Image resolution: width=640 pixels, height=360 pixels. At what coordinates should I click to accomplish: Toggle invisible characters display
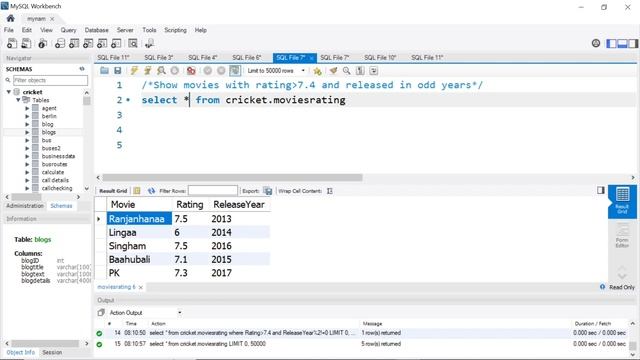coord(360,71)
